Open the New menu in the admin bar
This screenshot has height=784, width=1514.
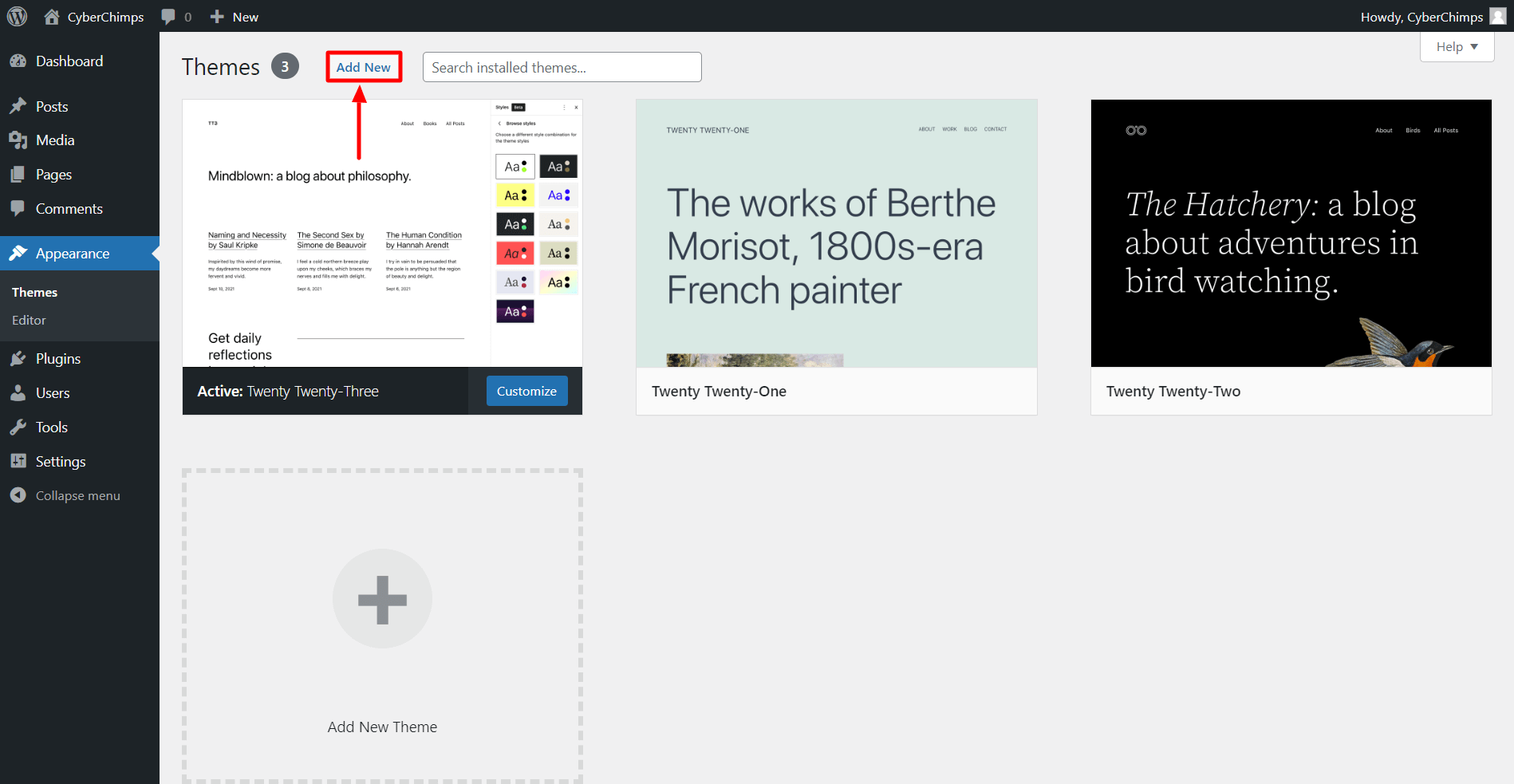[x=234, y=16]
